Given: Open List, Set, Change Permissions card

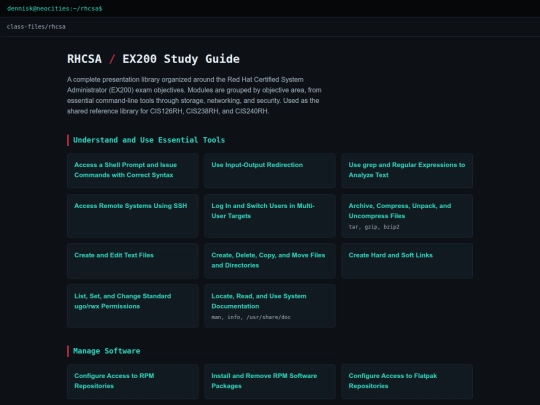Looking at the screenshot, I should 133,306.
